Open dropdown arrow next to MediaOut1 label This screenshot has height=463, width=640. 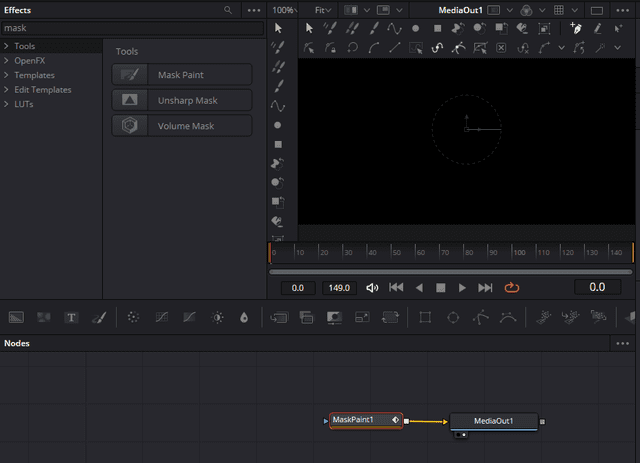[510, 10]
